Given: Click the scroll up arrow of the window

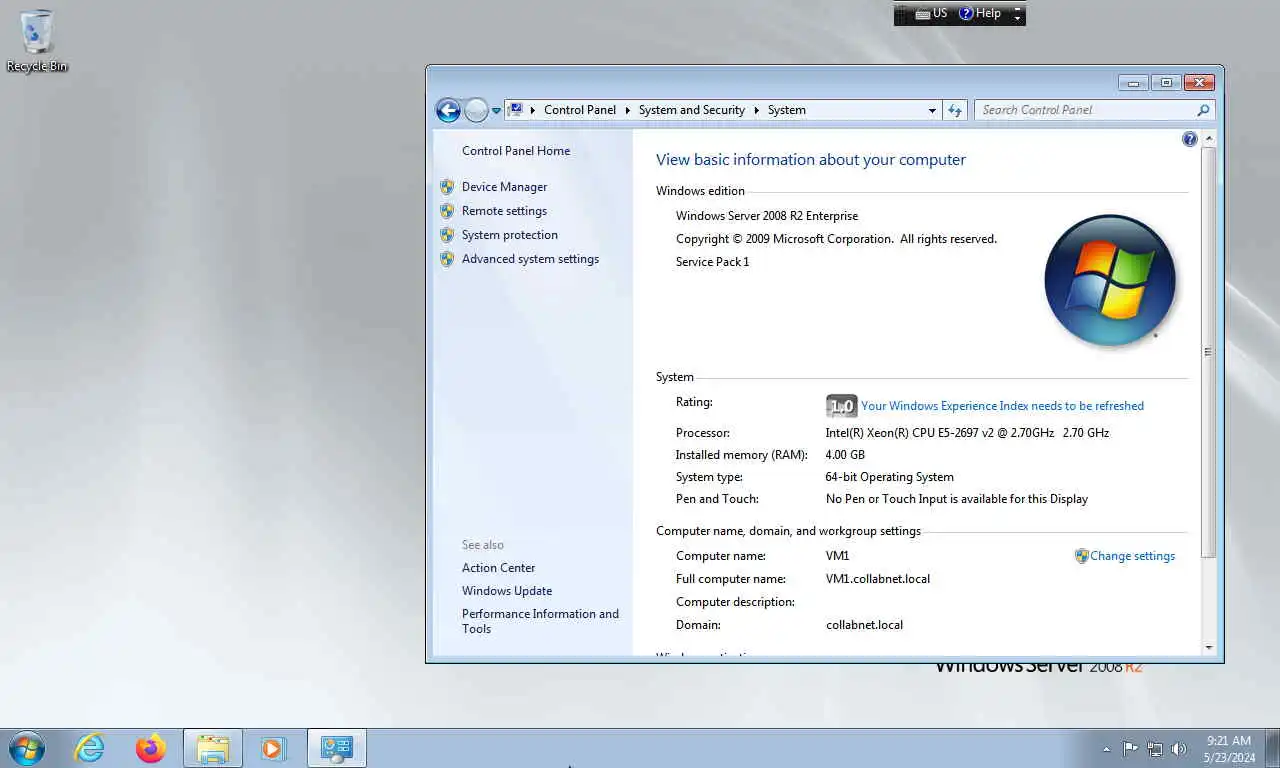Looking at the screenshot, I should click(1208, 138).
